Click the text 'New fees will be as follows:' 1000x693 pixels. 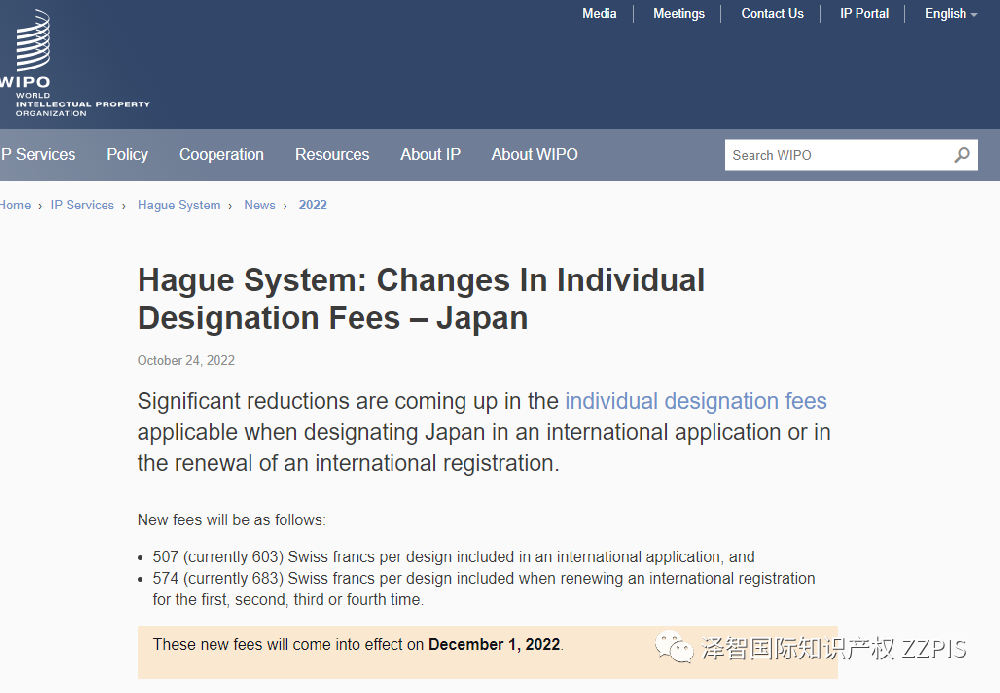232,520
